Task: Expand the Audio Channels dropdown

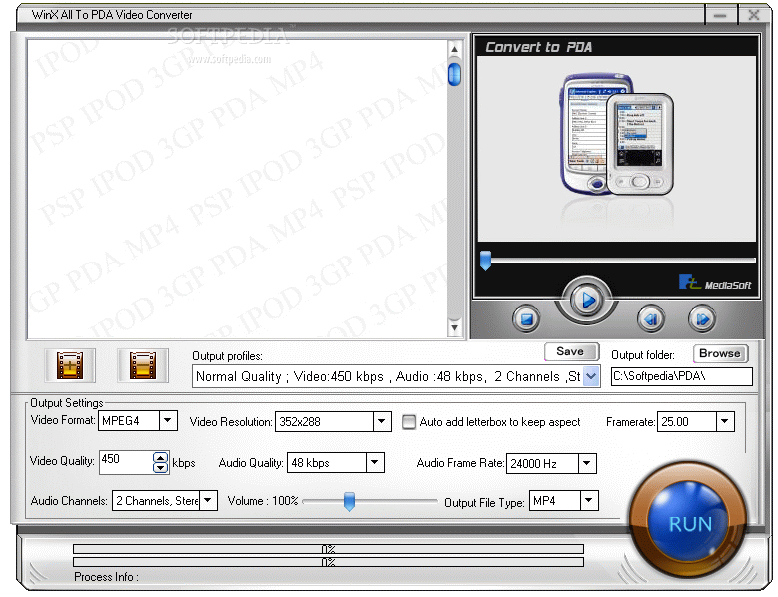Action: [208, 500]
